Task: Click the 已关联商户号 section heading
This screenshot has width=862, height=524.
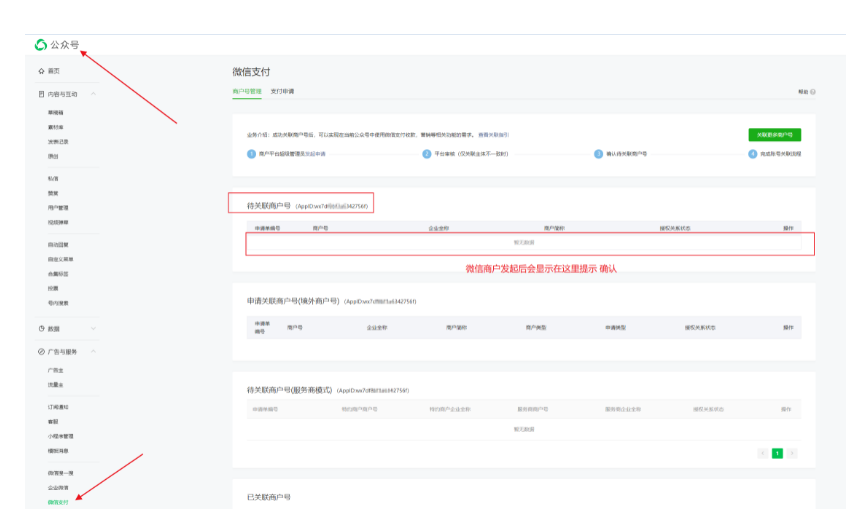Action: click(x=269, y=497)
